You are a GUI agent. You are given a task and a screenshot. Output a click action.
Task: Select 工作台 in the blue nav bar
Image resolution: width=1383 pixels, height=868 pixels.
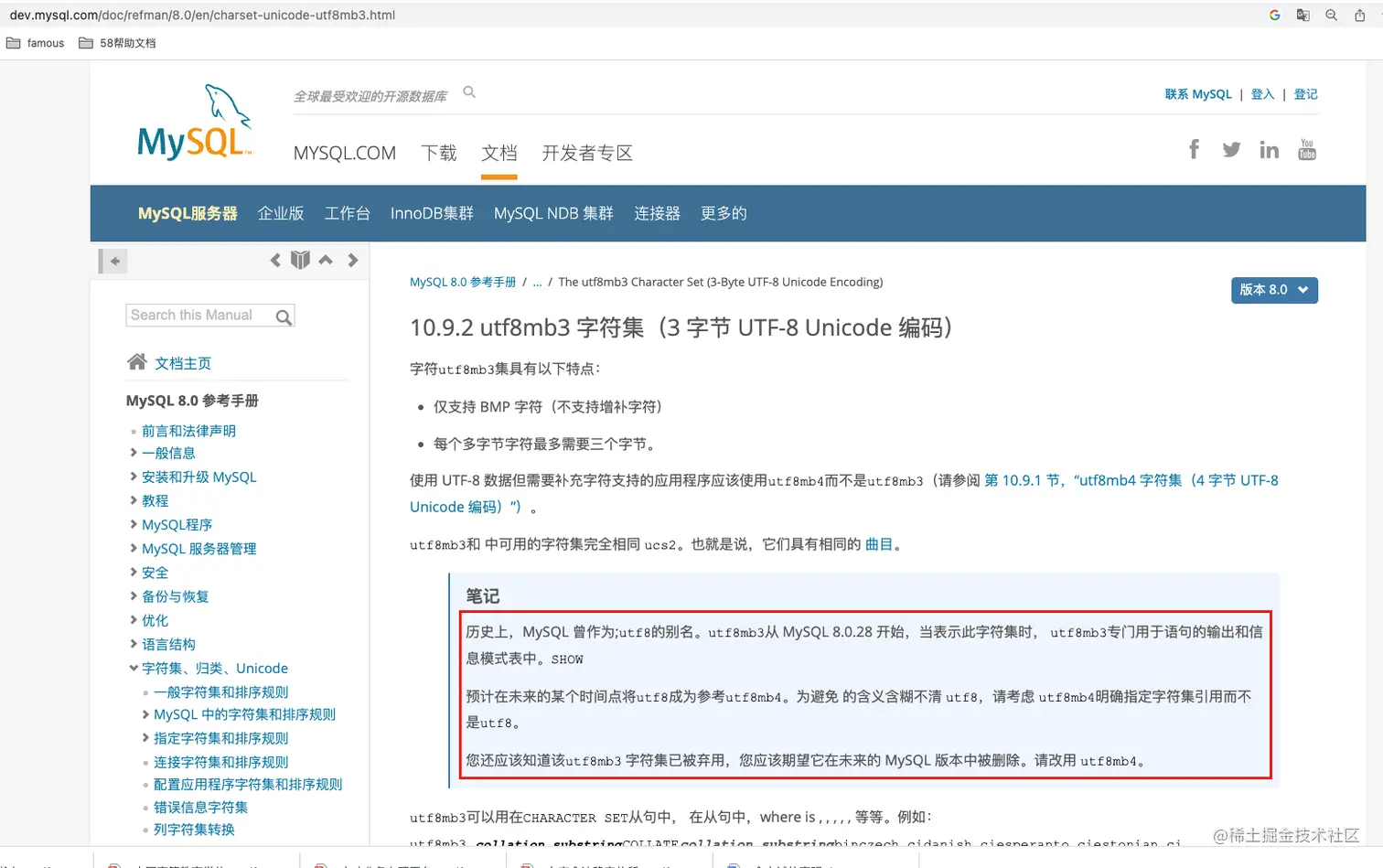click(348, 213)
